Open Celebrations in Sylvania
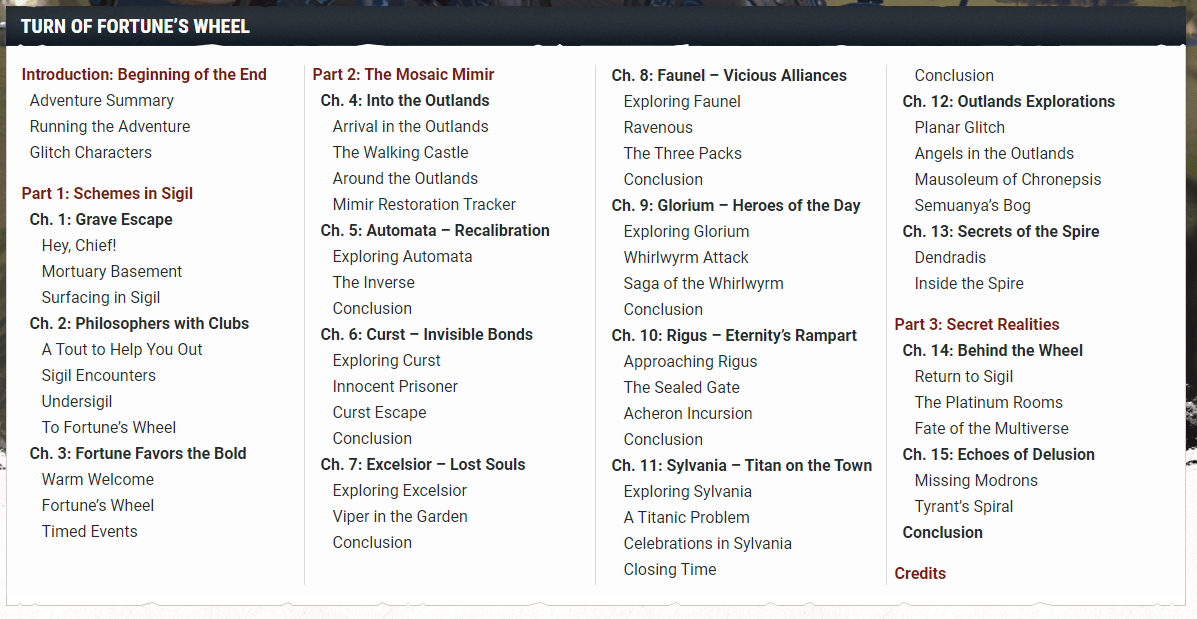 click(x=707, y=544)
